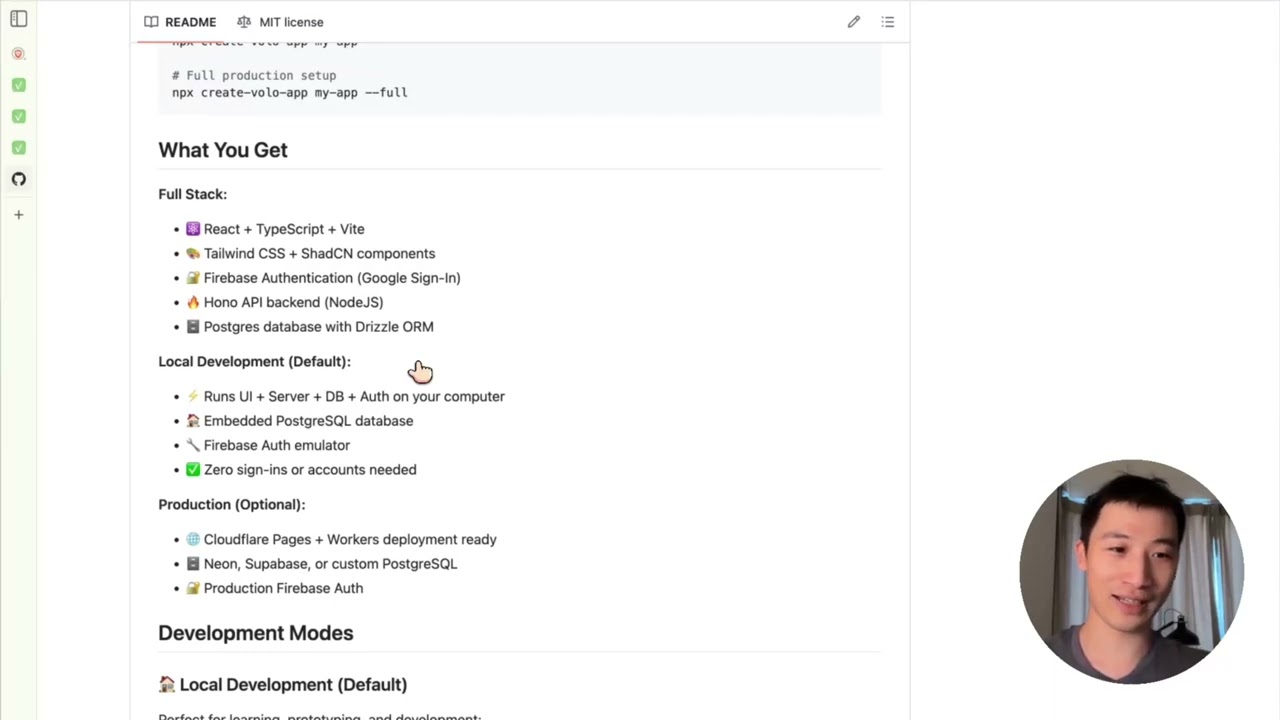The image size is (1280, 720).
Task: Click the green check emoji before Zero sign-ins
Action: point(193,470)
